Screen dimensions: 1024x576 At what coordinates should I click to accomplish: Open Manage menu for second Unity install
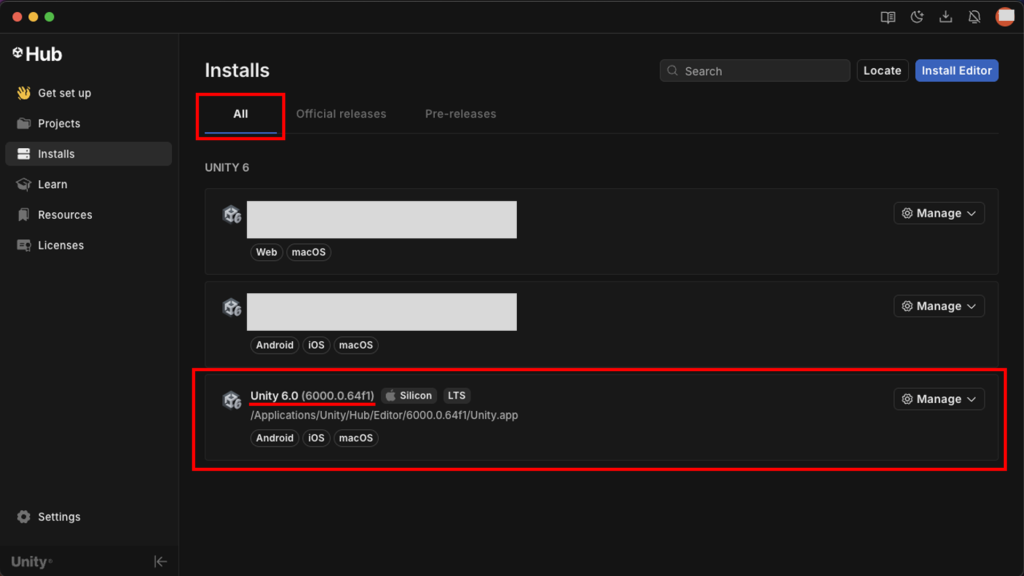[938, 306]
